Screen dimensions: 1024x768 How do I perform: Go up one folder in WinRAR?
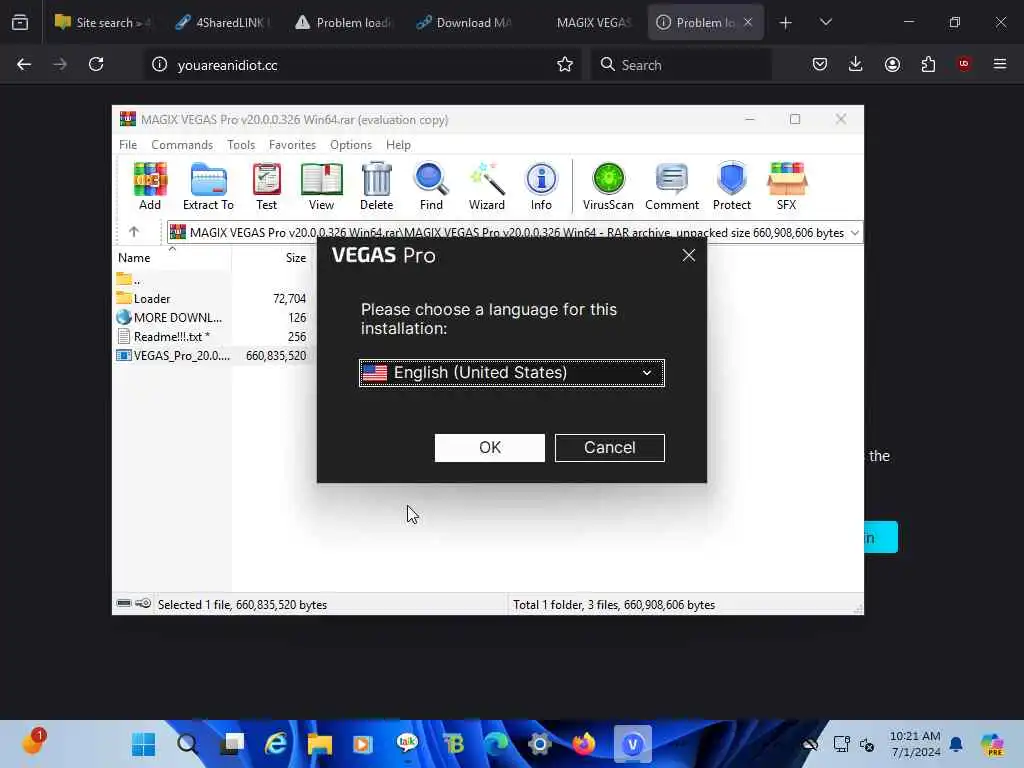[x=134, y=232]
